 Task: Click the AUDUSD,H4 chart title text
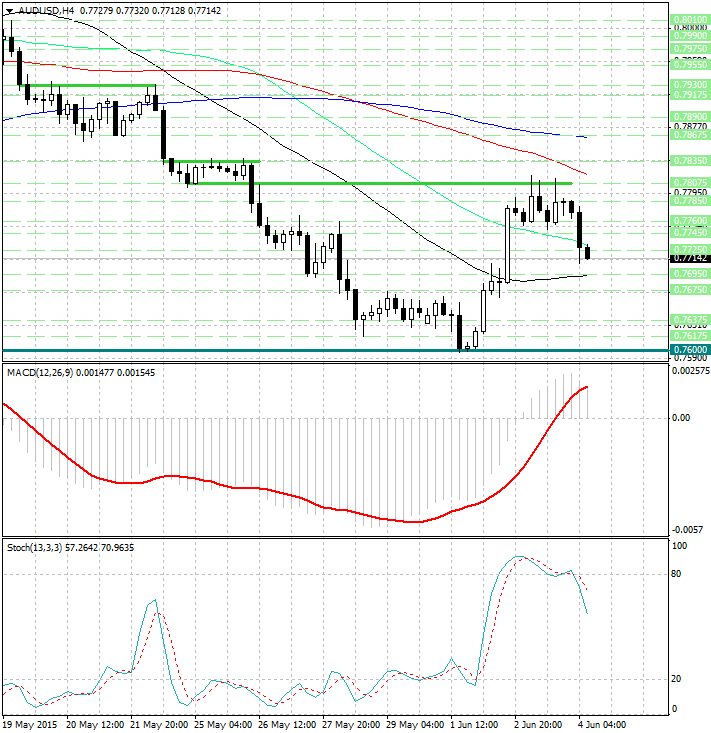tap(44, 11)
